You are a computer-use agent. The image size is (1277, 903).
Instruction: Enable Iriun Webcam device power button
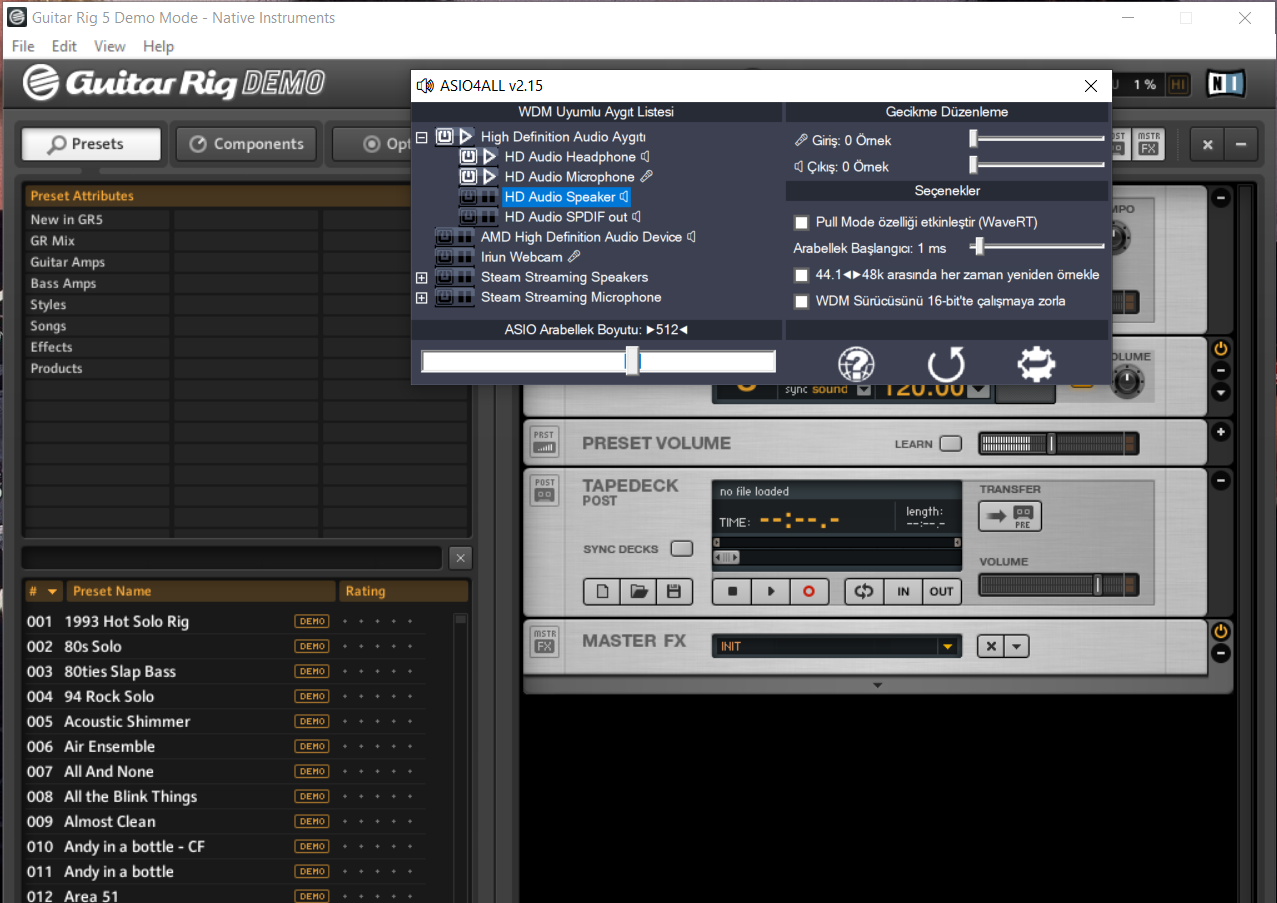(x=444, y=257)
